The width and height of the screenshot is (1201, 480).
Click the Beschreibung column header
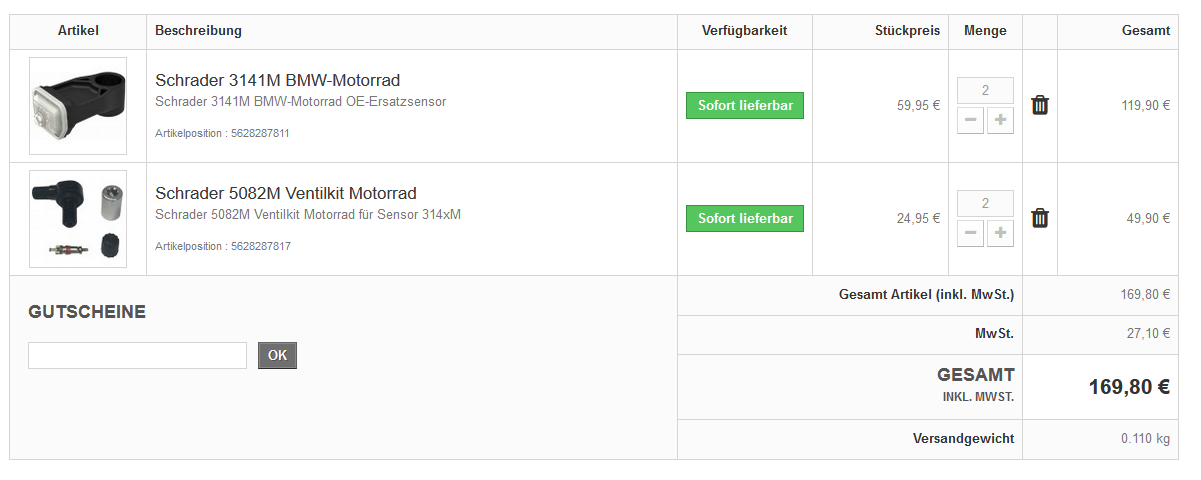point(199,31)
